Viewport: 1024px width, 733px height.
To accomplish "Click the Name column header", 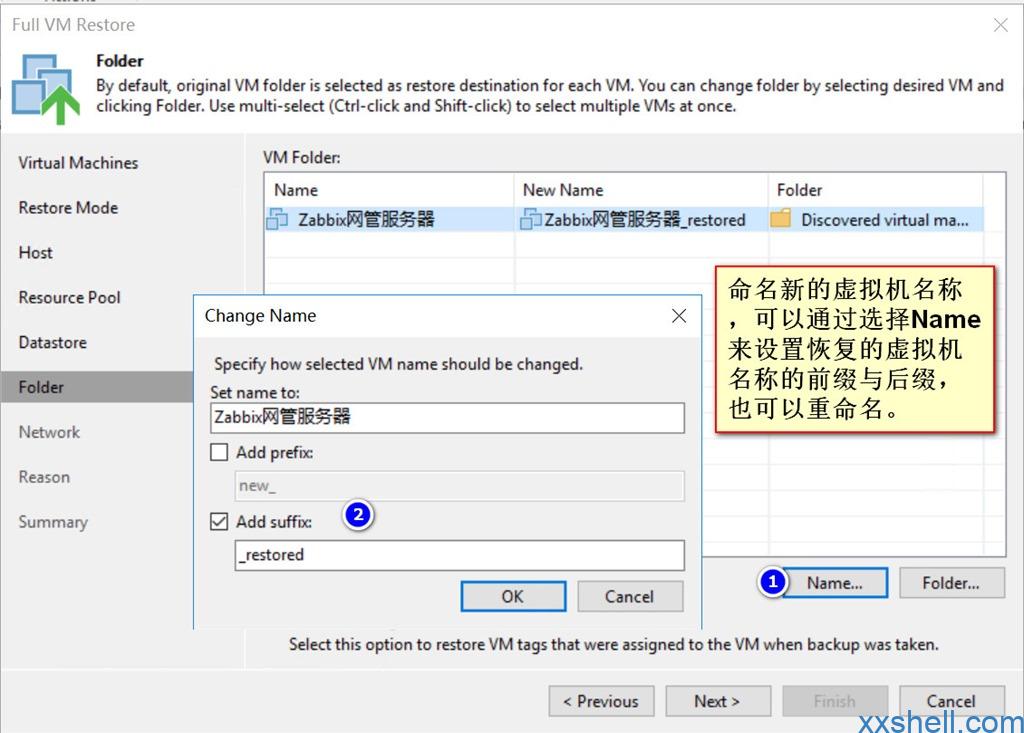I will [389, 190].
